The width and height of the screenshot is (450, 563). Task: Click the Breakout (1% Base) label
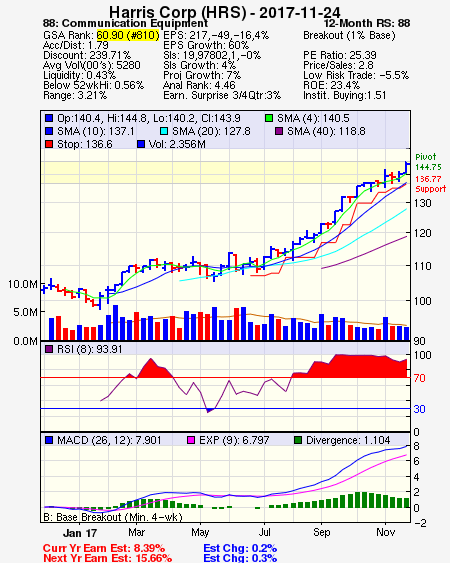349,35
